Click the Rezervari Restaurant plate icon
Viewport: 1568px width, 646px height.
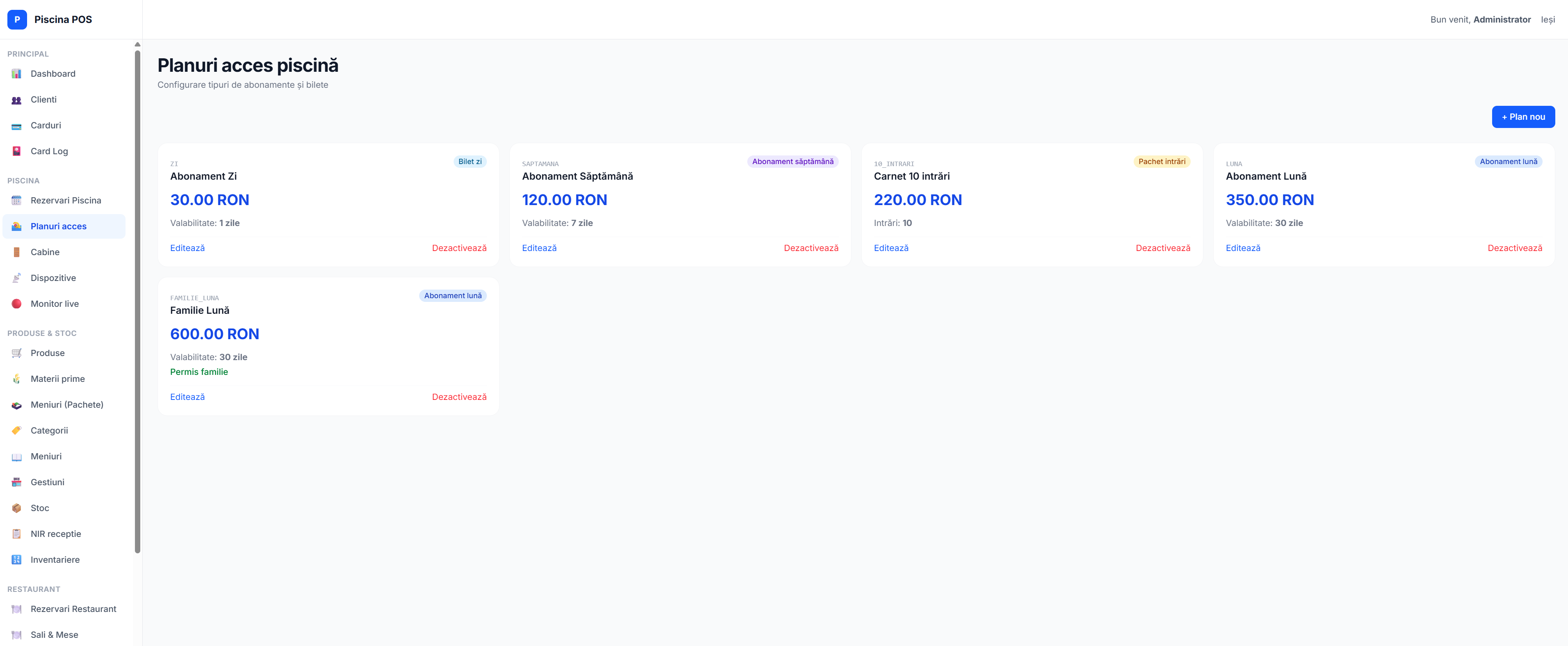pyautogui.click(x=16, y=609)
